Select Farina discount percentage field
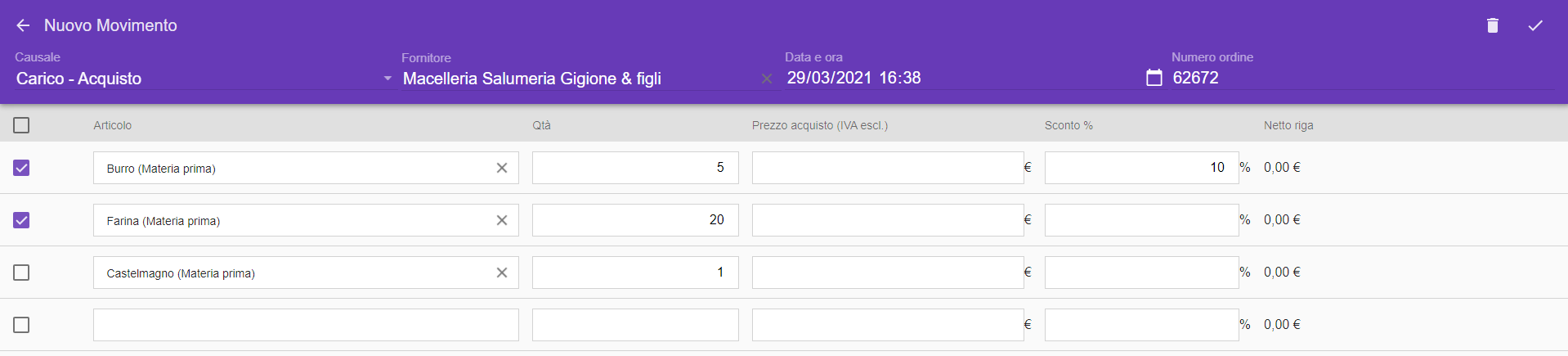 (x=1141, y=220)
